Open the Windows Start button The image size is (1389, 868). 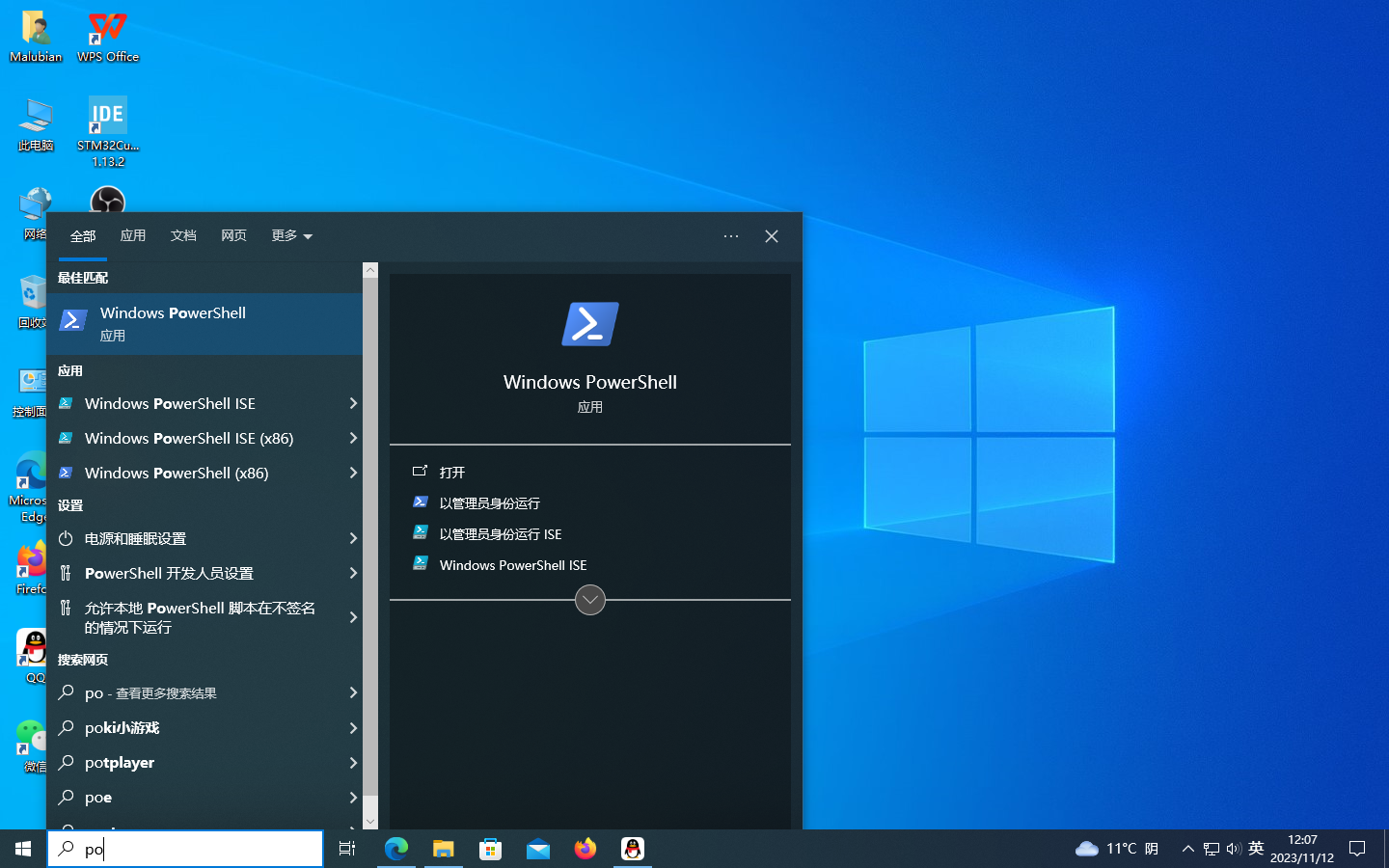23,849
